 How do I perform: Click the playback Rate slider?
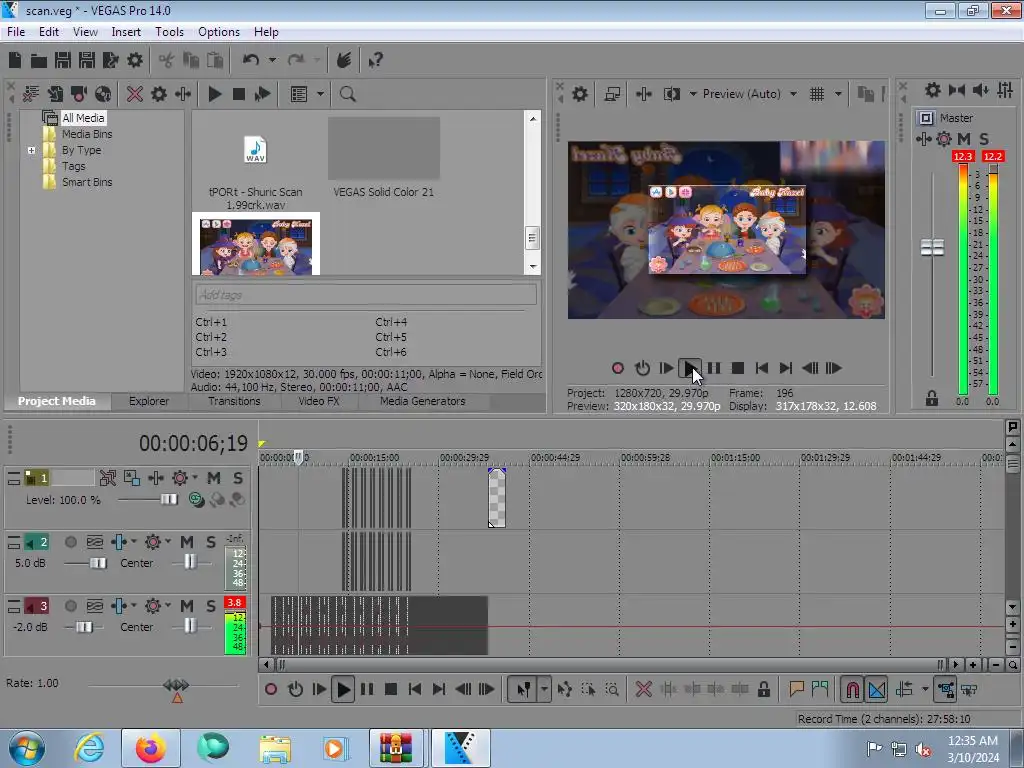[x=176, y=685]
